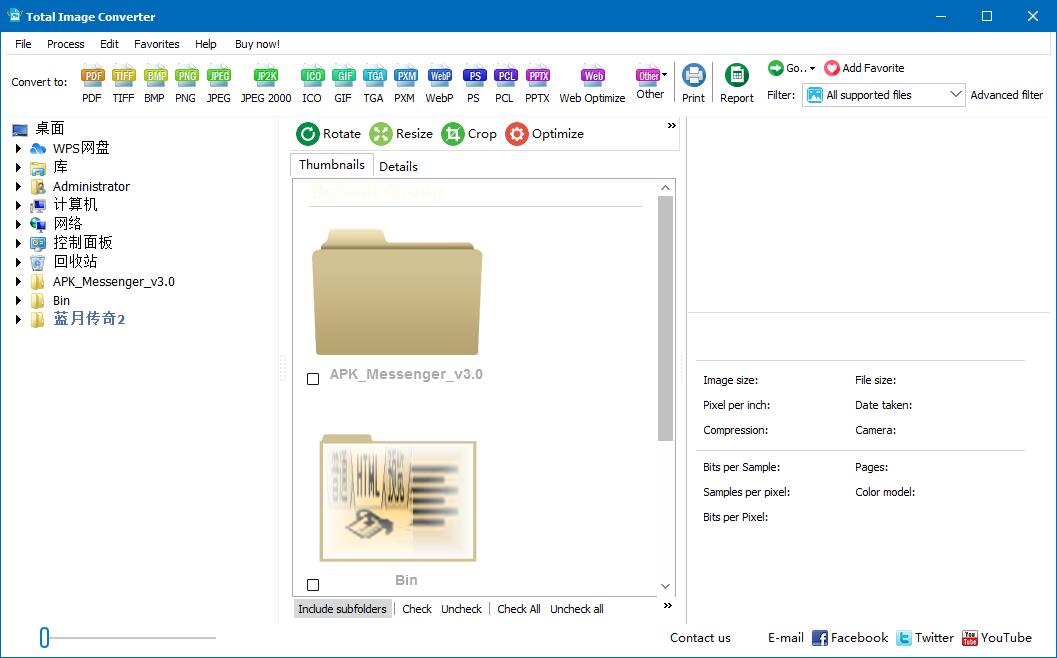Expand 控制面板 tree node

(x=19, y=243)
